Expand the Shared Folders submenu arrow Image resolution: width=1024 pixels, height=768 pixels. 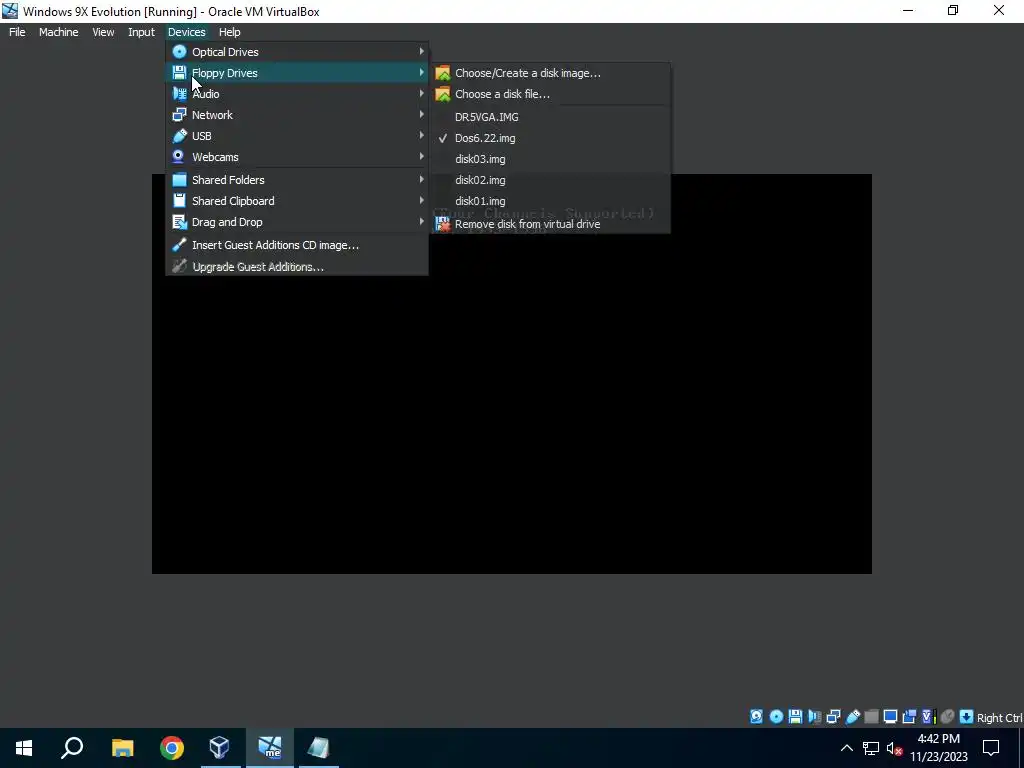coord(421,179)
